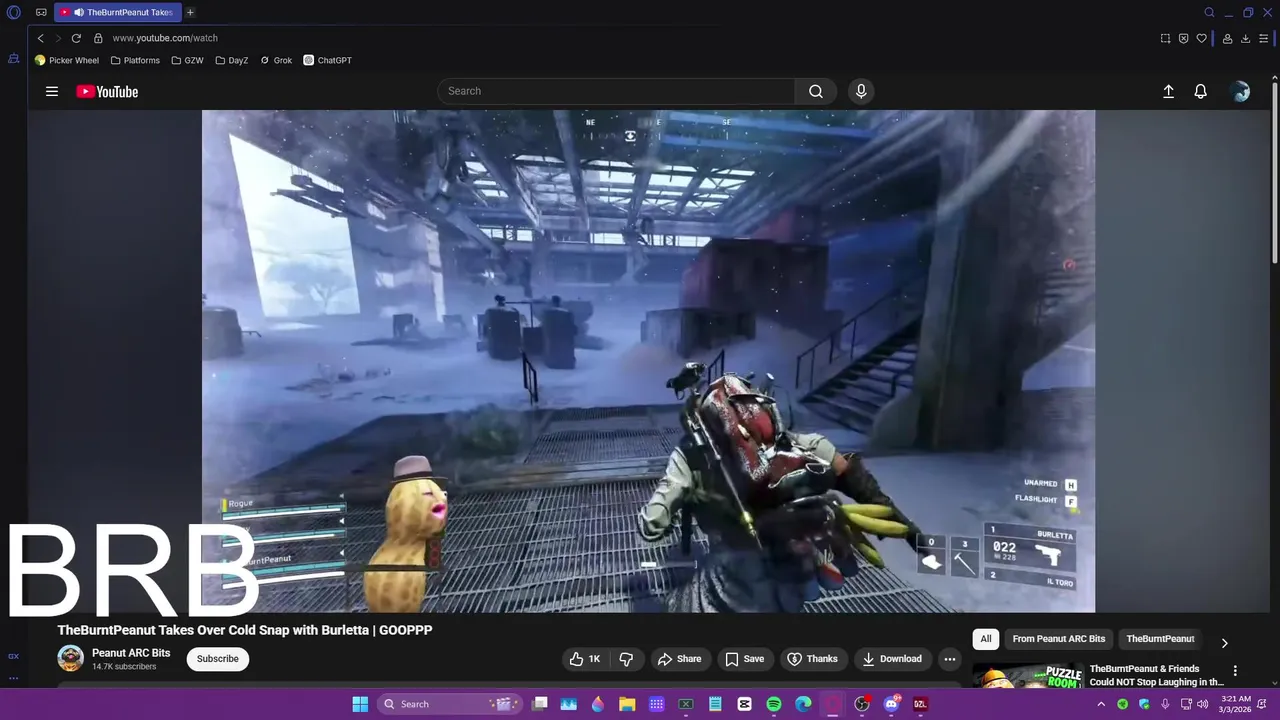Open Spotify from the taskbar
1280x720 pixels.
pos(774,704)
